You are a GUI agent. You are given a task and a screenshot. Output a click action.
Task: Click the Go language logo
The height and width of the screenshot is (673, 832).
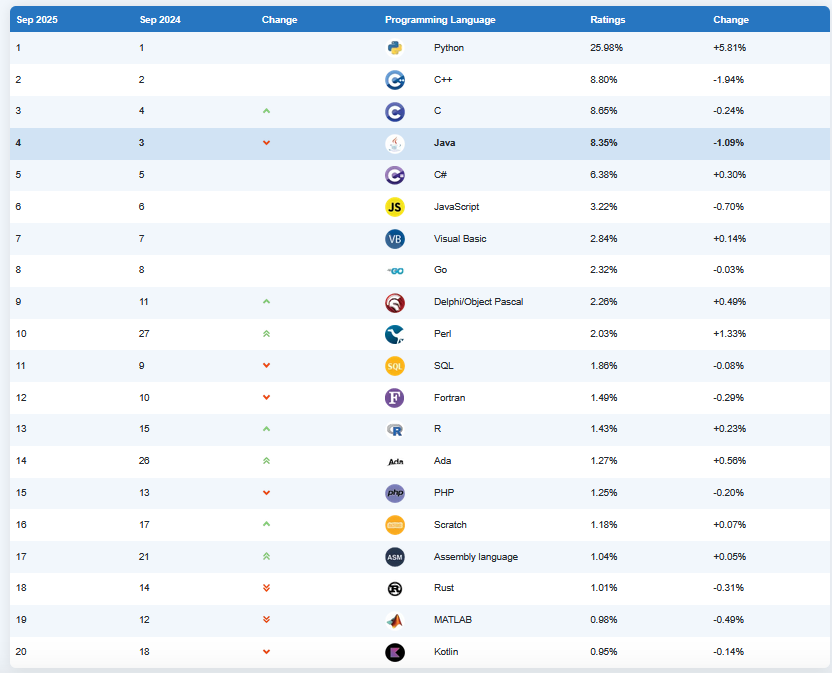point(394,271)
